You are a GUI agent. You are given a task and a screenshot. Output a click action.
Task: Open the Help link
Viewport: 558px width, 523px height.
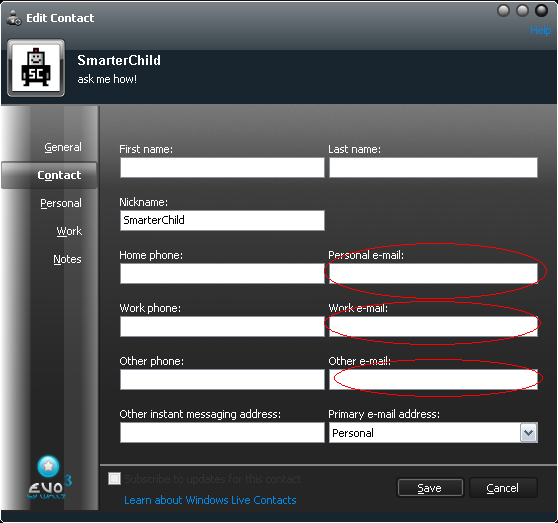click(540, 30)
